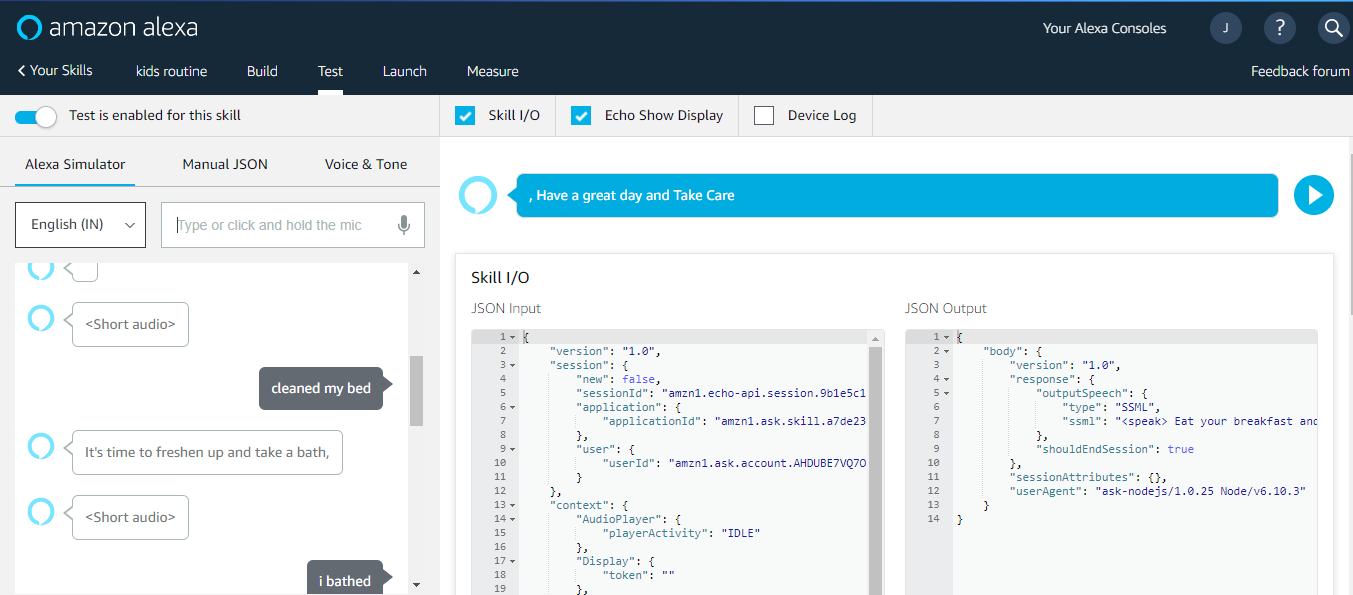The width and height of the screenshot is (1353, 595).
Task: Select the Alexa Simulator tab
Action: click(x=76, y=164)
